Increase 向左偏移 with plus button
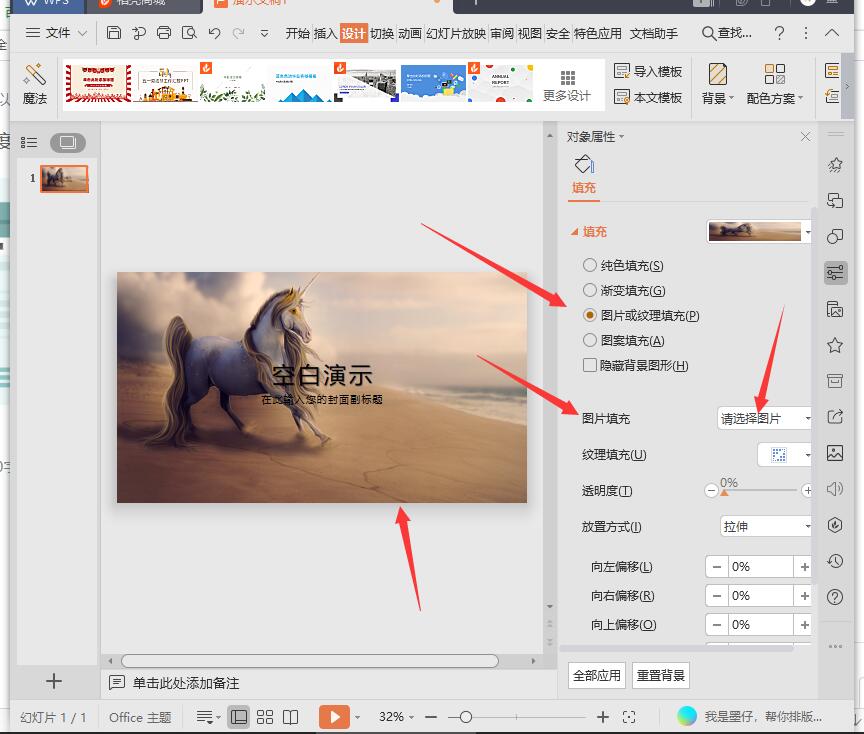 804,567
